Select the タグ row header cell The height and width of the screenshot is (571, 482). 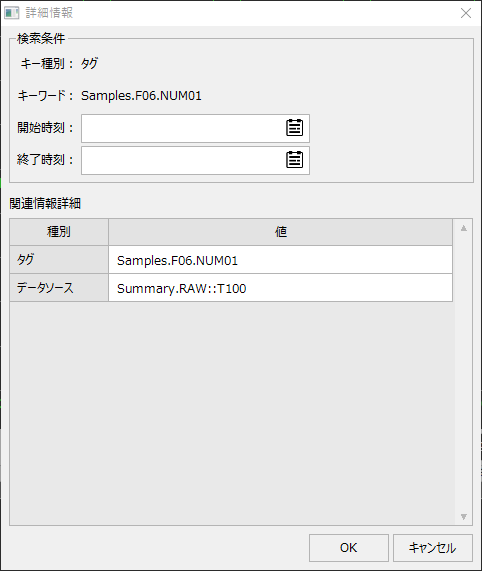click(x=59, y=260)
